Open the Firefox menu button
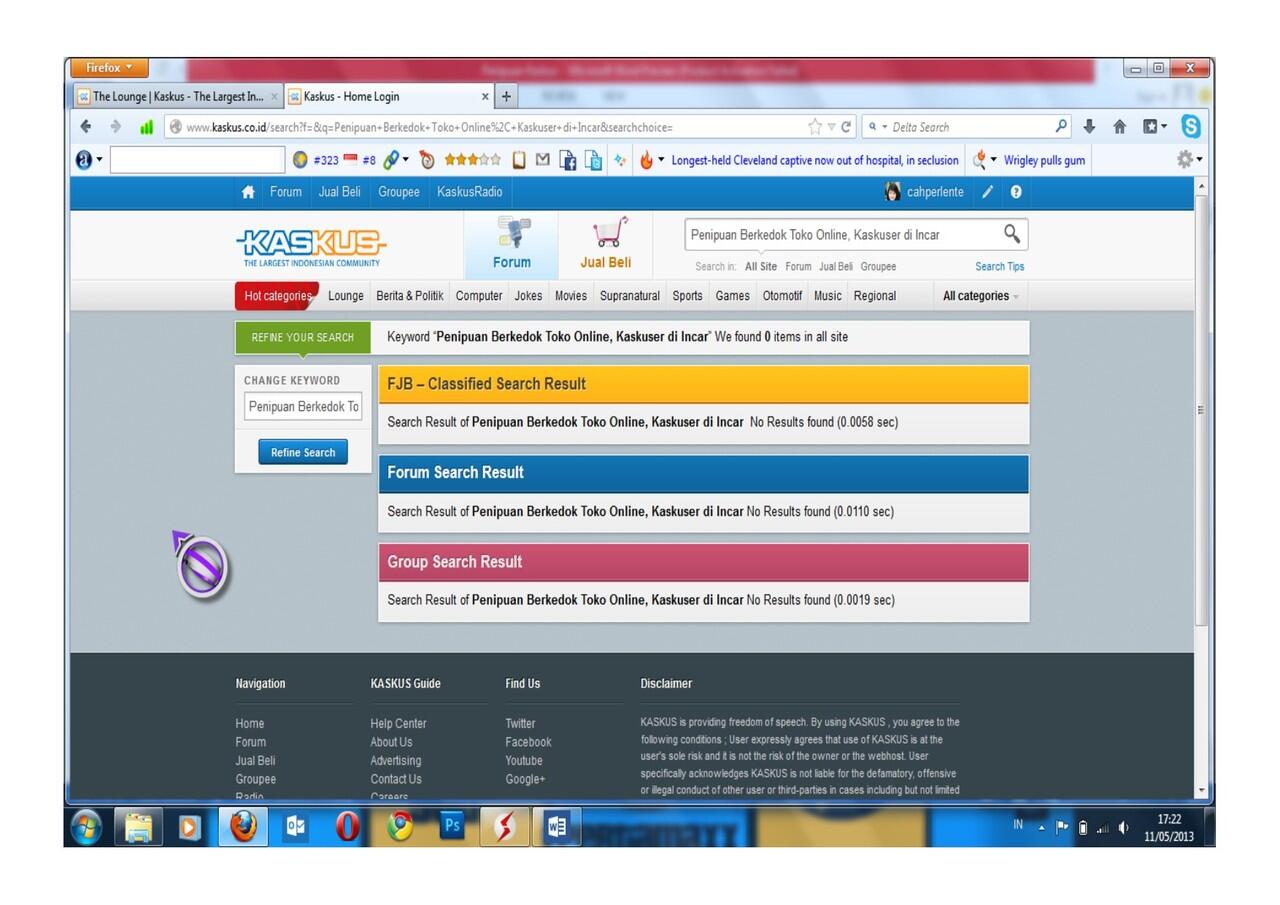Viewport: 1280px width, 905px height. pos(109,68)
